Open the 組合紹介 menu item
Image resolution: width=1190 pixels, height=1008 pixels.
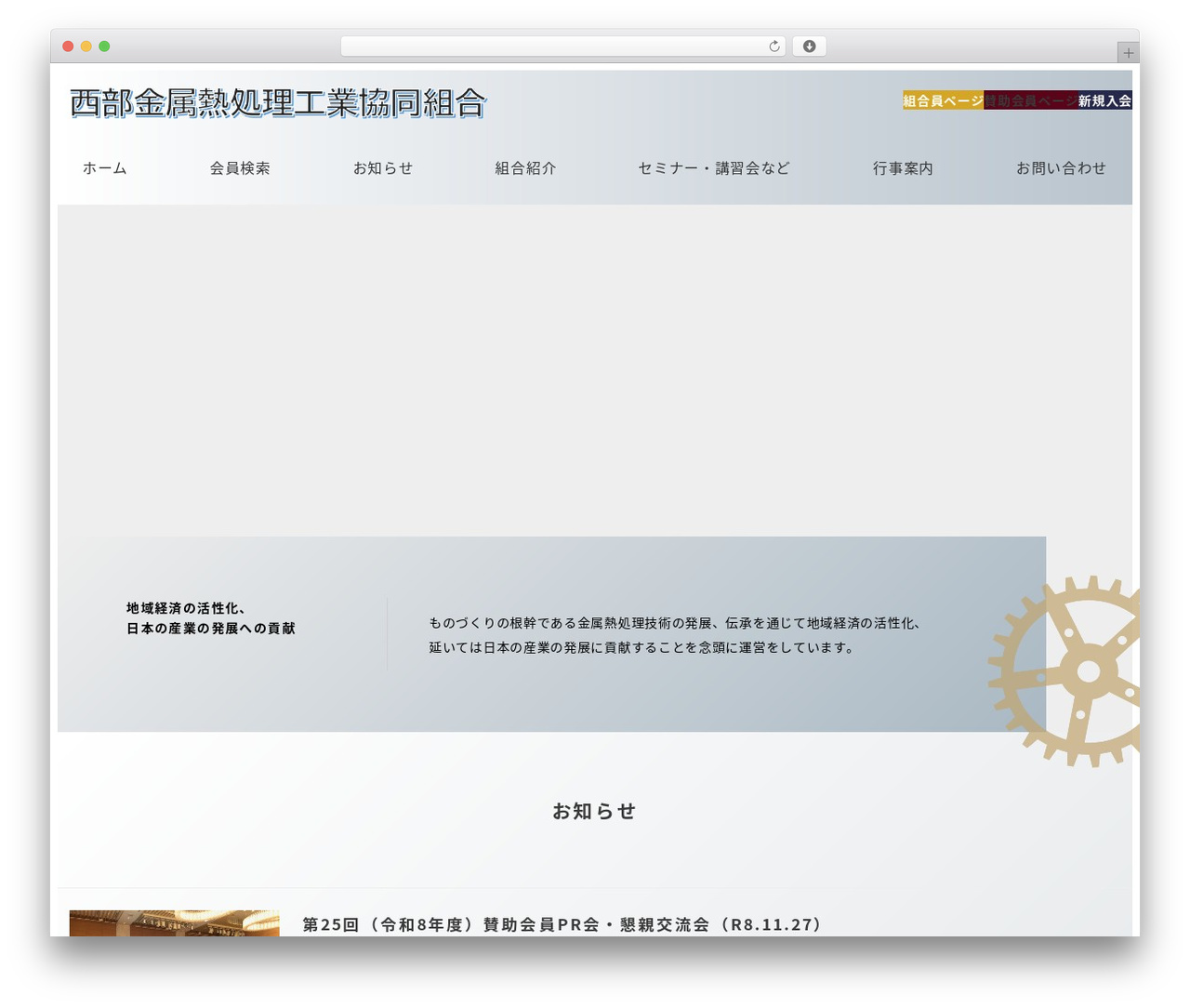(525, 168)
